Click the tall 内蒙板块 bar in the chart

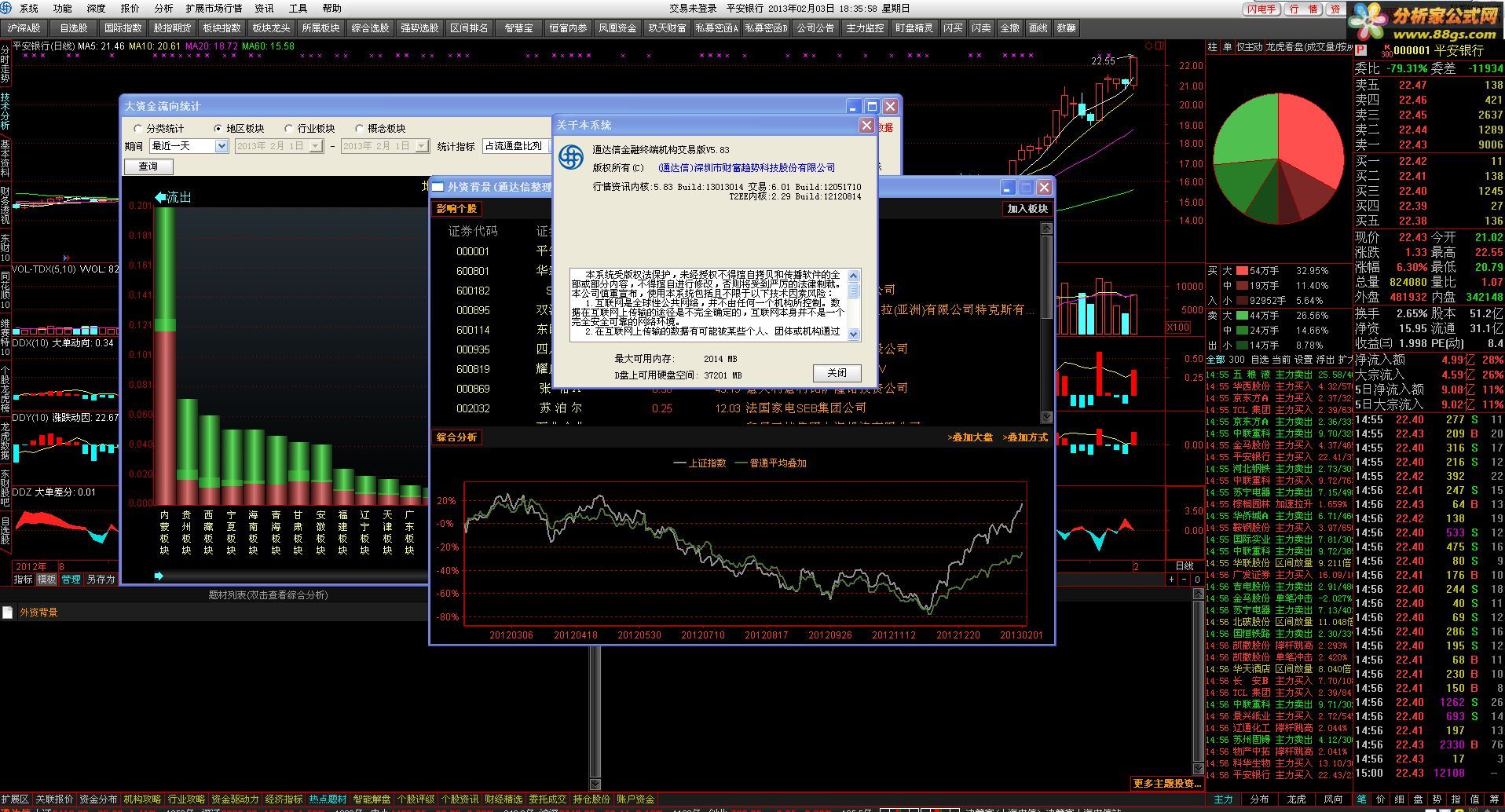click(164, 356)
